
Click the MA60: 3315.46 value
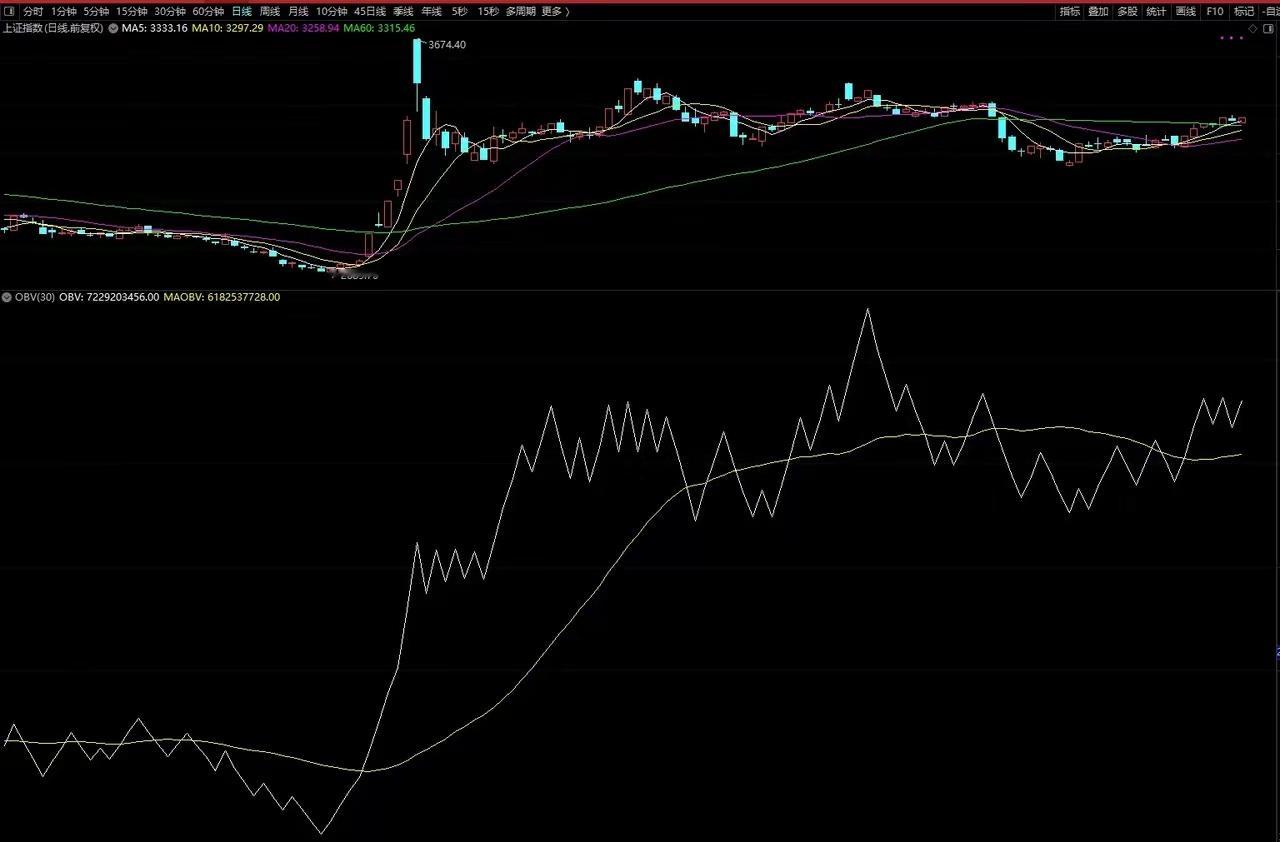[x=379, y=28]
